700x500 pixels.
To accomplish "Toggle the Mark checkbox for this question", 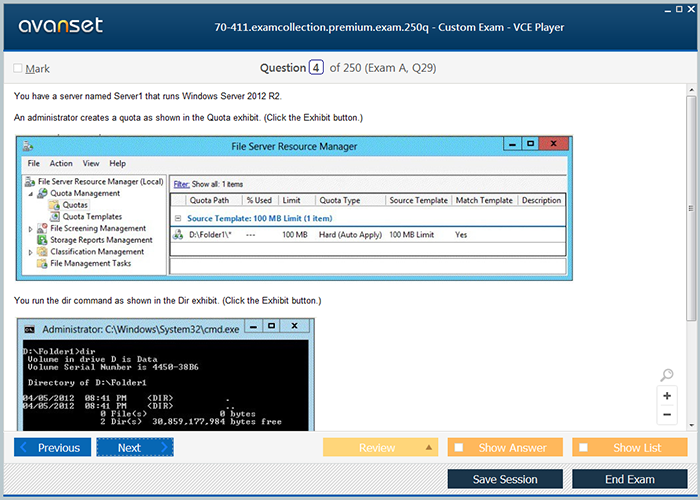I will pyautogui.click(x=18, y=68).
